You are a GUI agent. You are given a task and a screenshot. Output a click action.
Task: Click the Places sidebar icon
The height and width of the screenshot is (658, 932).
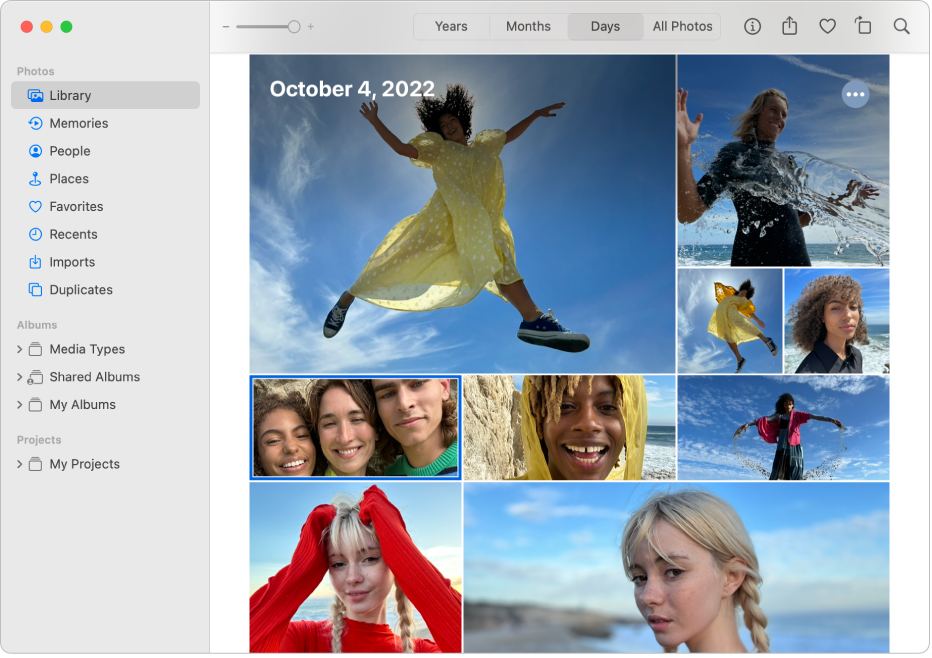click(36, 178)
